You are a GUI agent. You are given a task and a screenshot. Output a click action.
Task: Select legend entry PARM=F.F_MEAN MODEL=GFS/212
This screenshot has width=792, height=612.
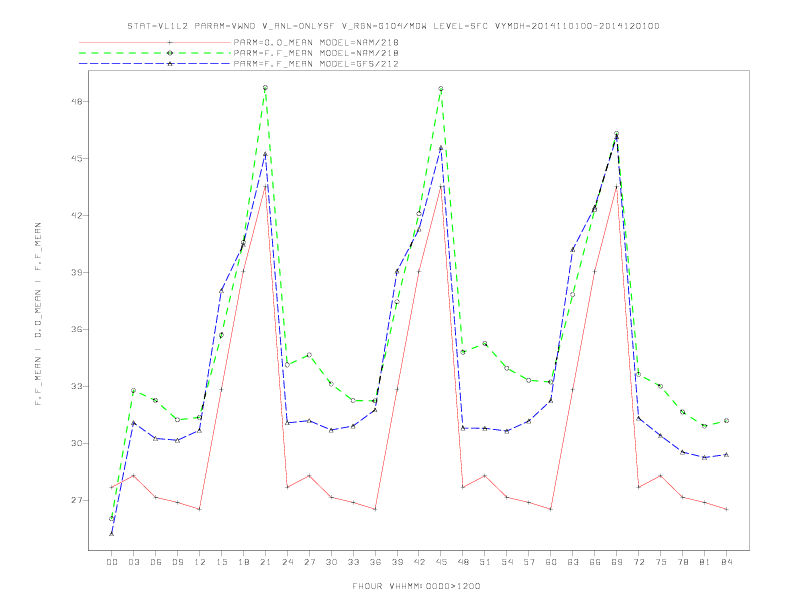(316, 64)
